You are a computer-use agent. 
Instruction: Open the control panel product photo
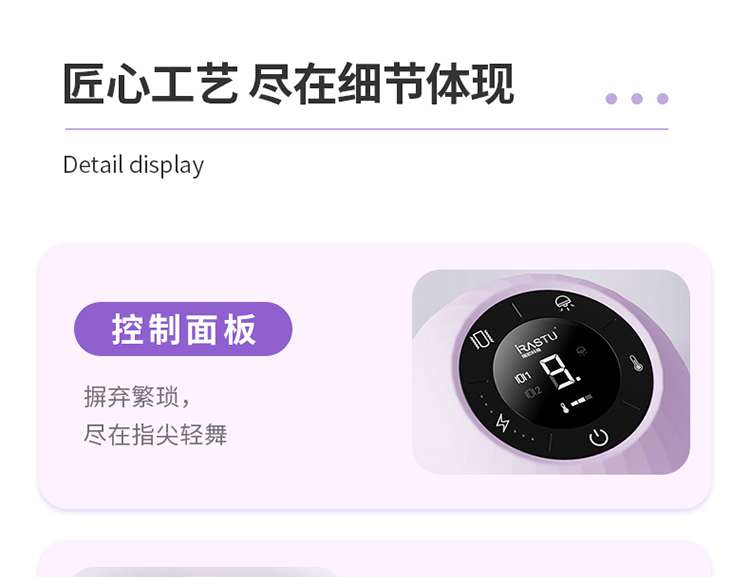(x=551, y=372)
